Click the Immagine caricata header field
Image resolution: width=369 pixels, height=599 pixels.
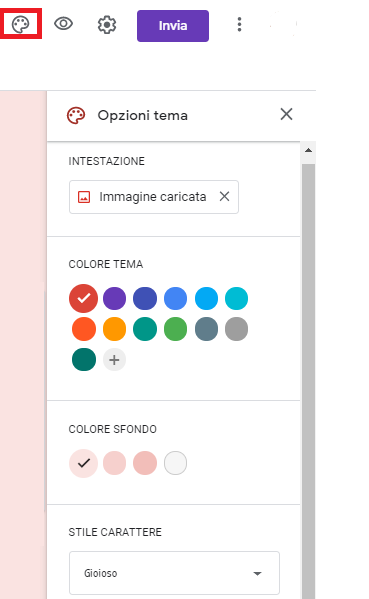coord(154,197)
